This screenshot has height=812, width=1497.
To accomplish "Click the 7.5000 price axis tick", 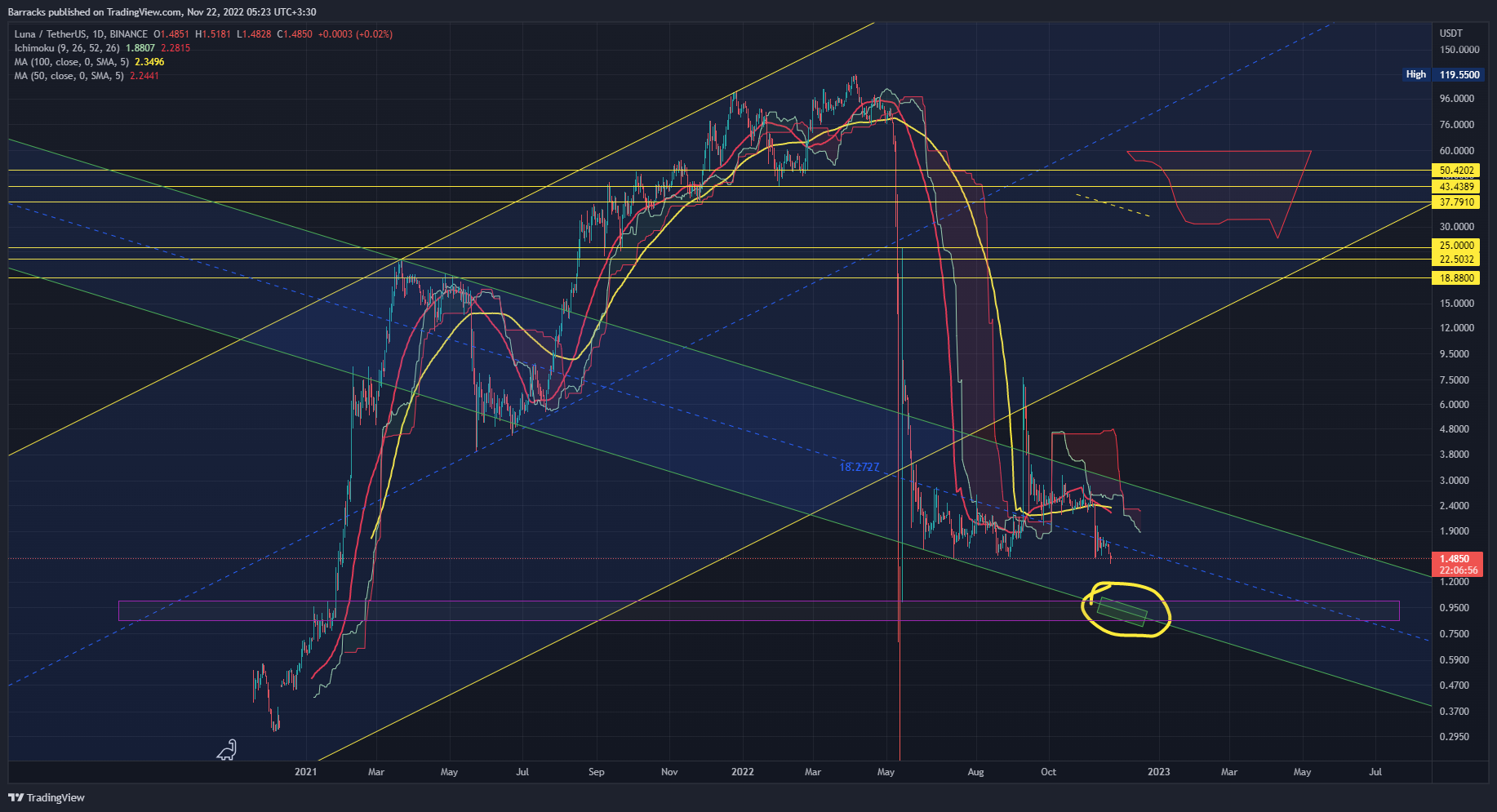I will [1455, 380].
